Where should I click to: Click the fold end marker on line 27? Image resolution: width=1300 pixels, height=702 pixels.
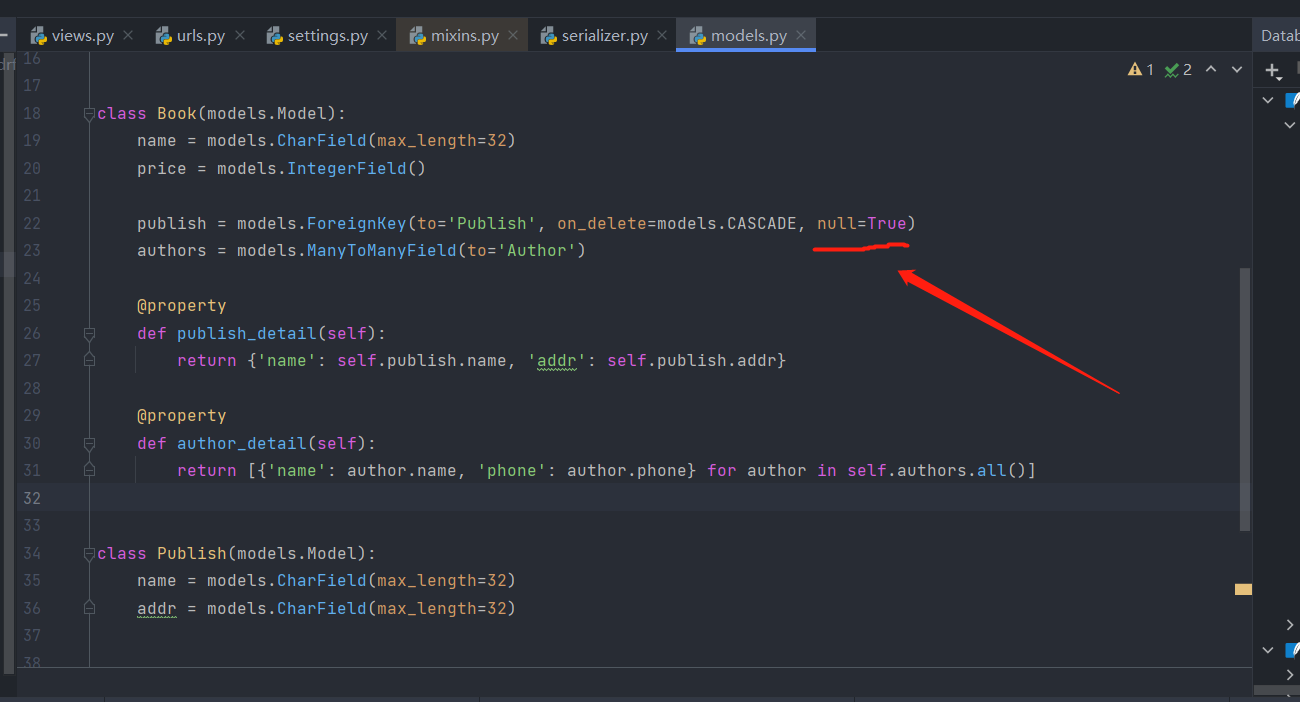tap(89, 360)
